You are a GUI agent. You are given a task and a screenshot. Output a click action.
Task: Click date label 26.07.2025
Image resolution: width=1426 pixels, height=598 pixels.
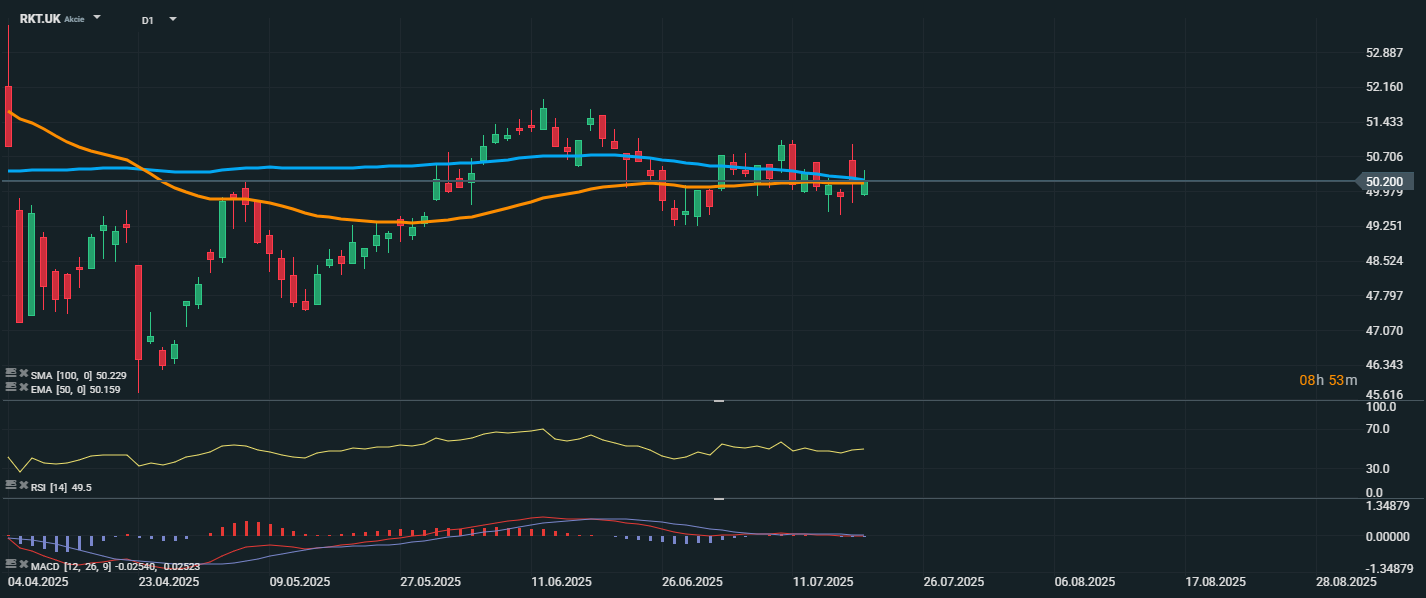tap(954, 582)
